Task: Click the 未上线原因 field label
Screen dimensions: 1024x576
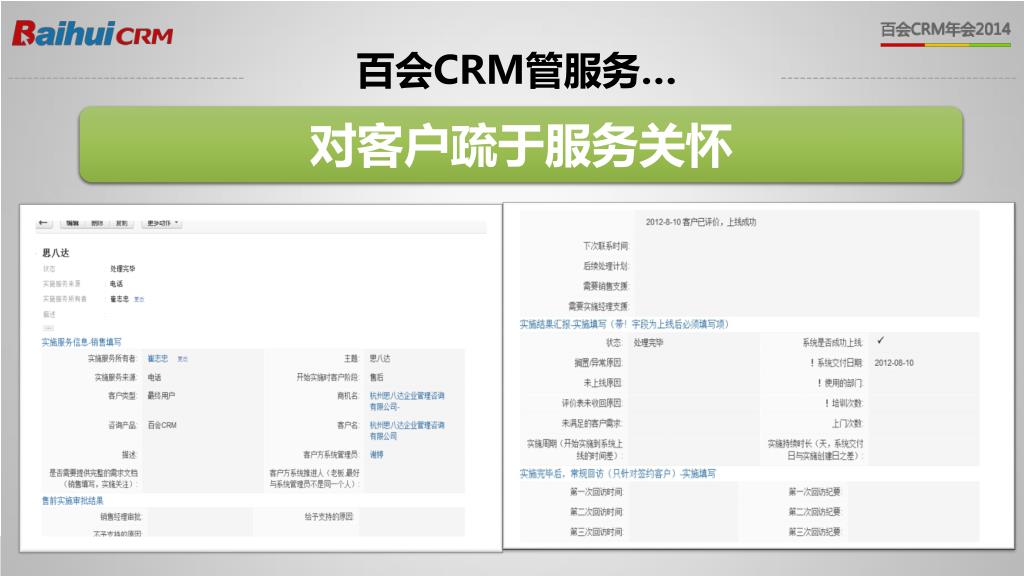Action: (603, 383)
